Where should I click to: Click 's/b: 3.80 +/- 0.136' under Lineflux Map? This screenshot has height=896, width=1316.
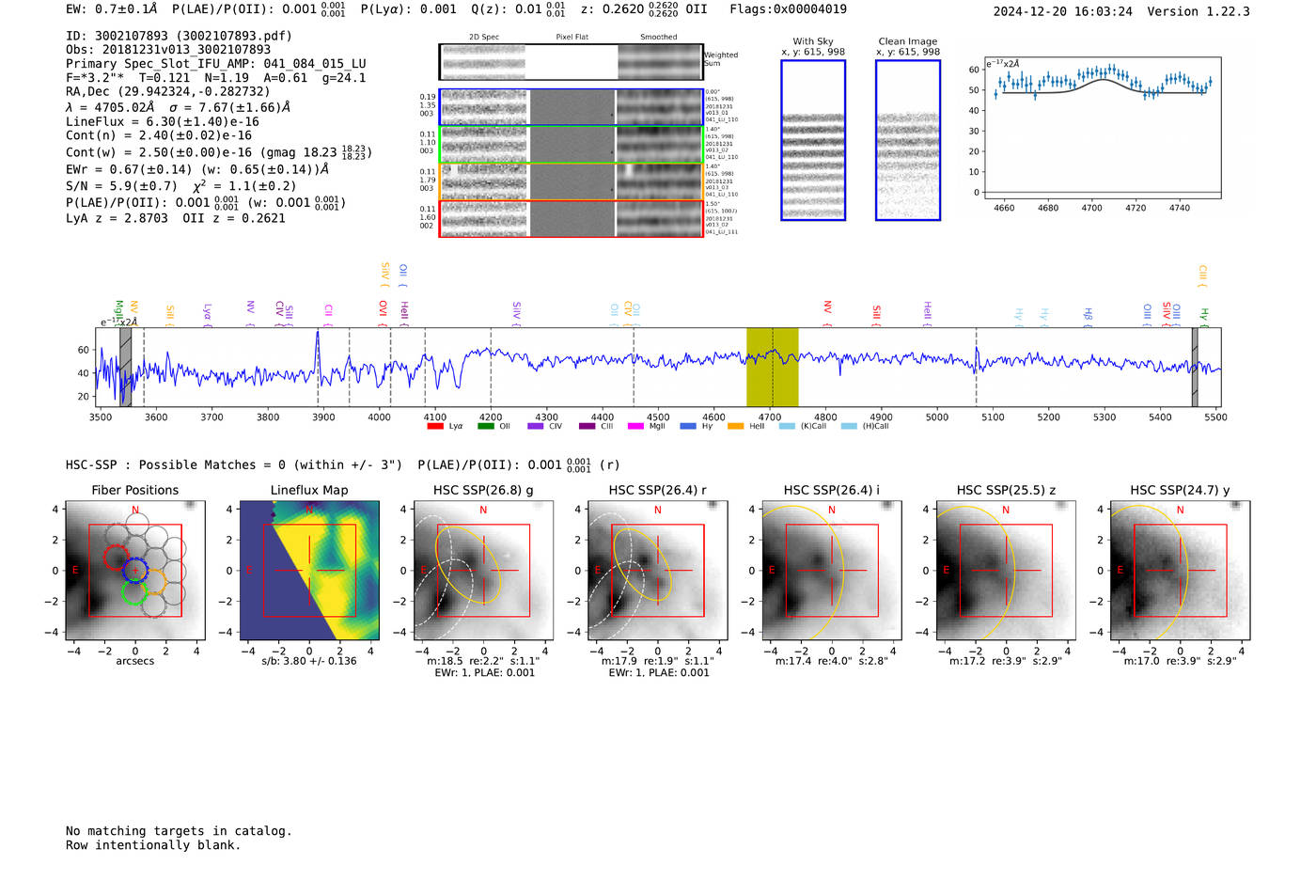click(x=309, y=661)
